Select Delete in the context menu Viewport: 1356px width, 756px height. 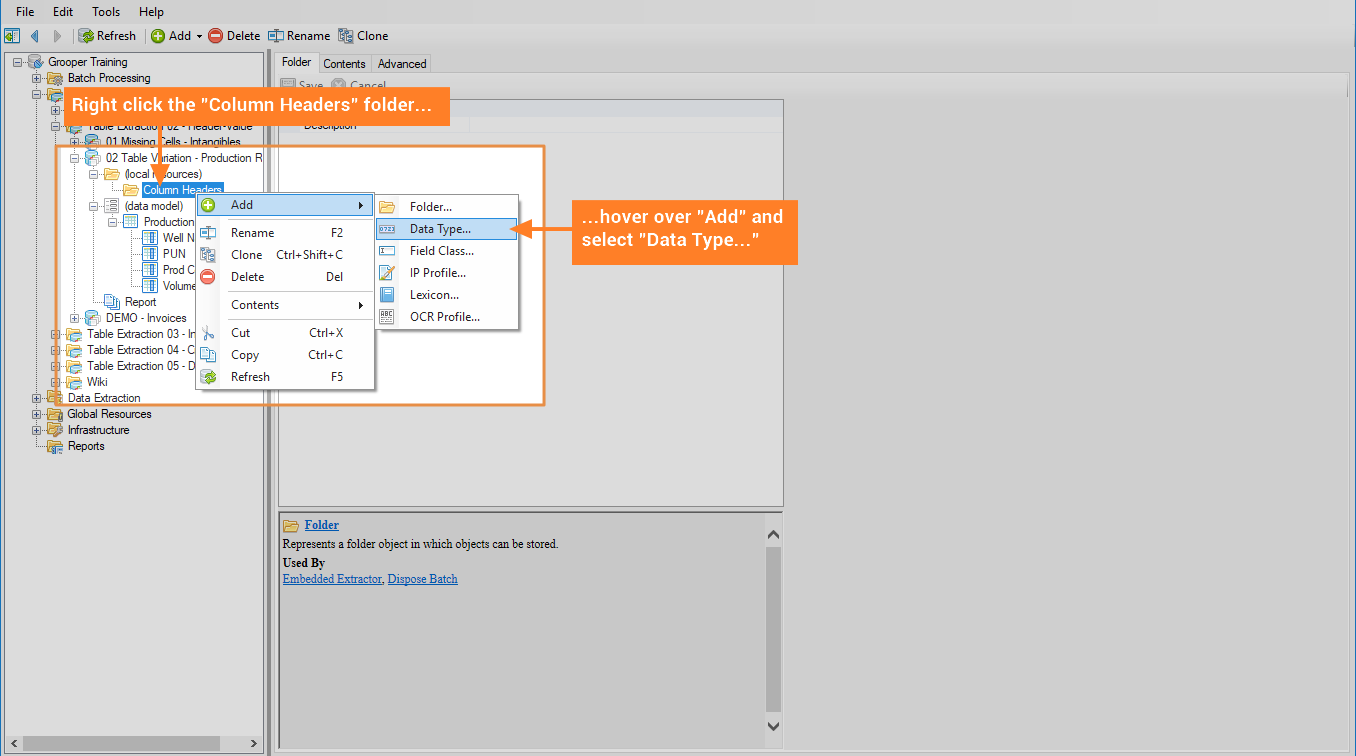coord(285,277)
